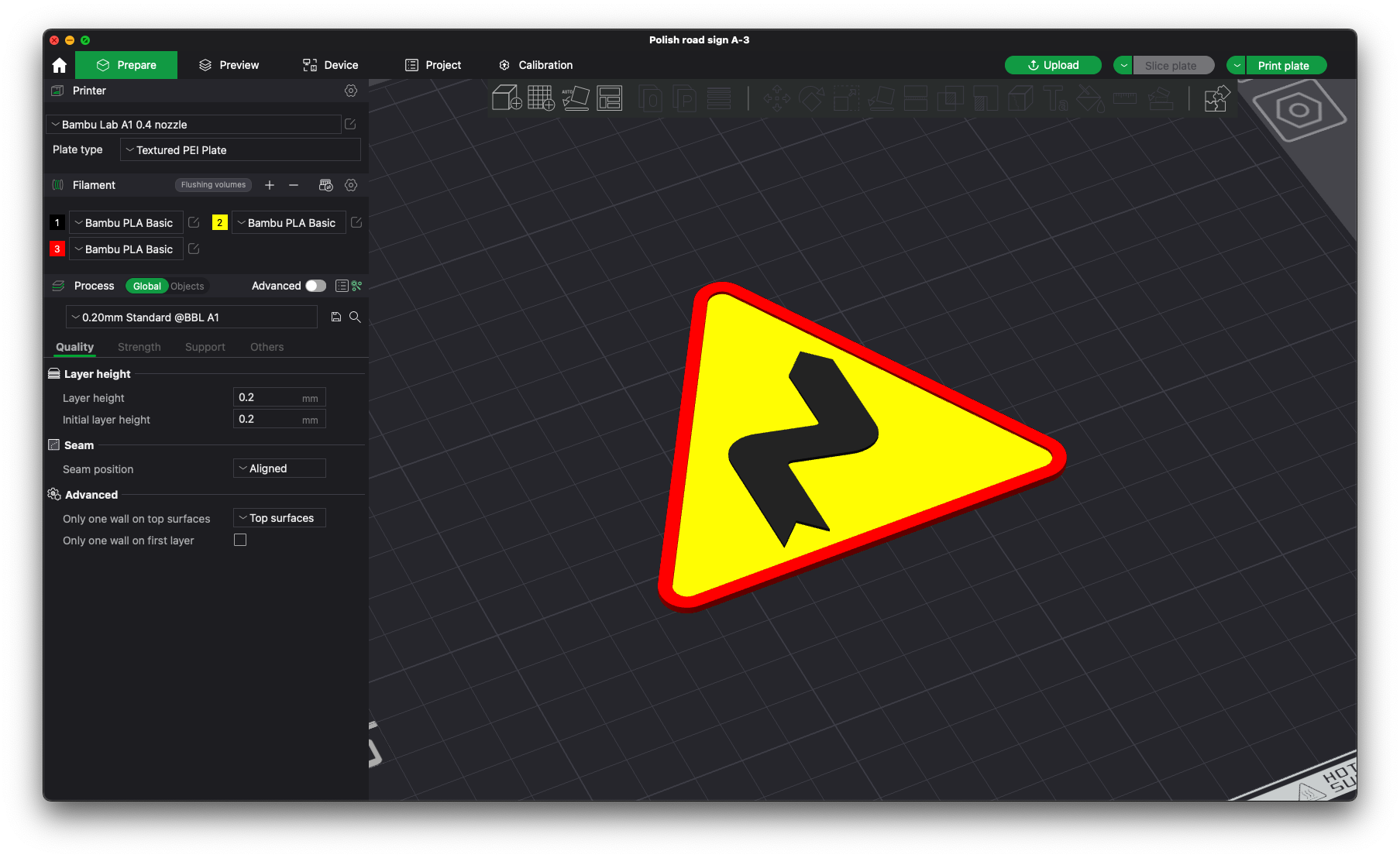This screenshot has width=1400, height=858.
Task: Enable Only one wall on first layer
Action: tap(240, 540)
